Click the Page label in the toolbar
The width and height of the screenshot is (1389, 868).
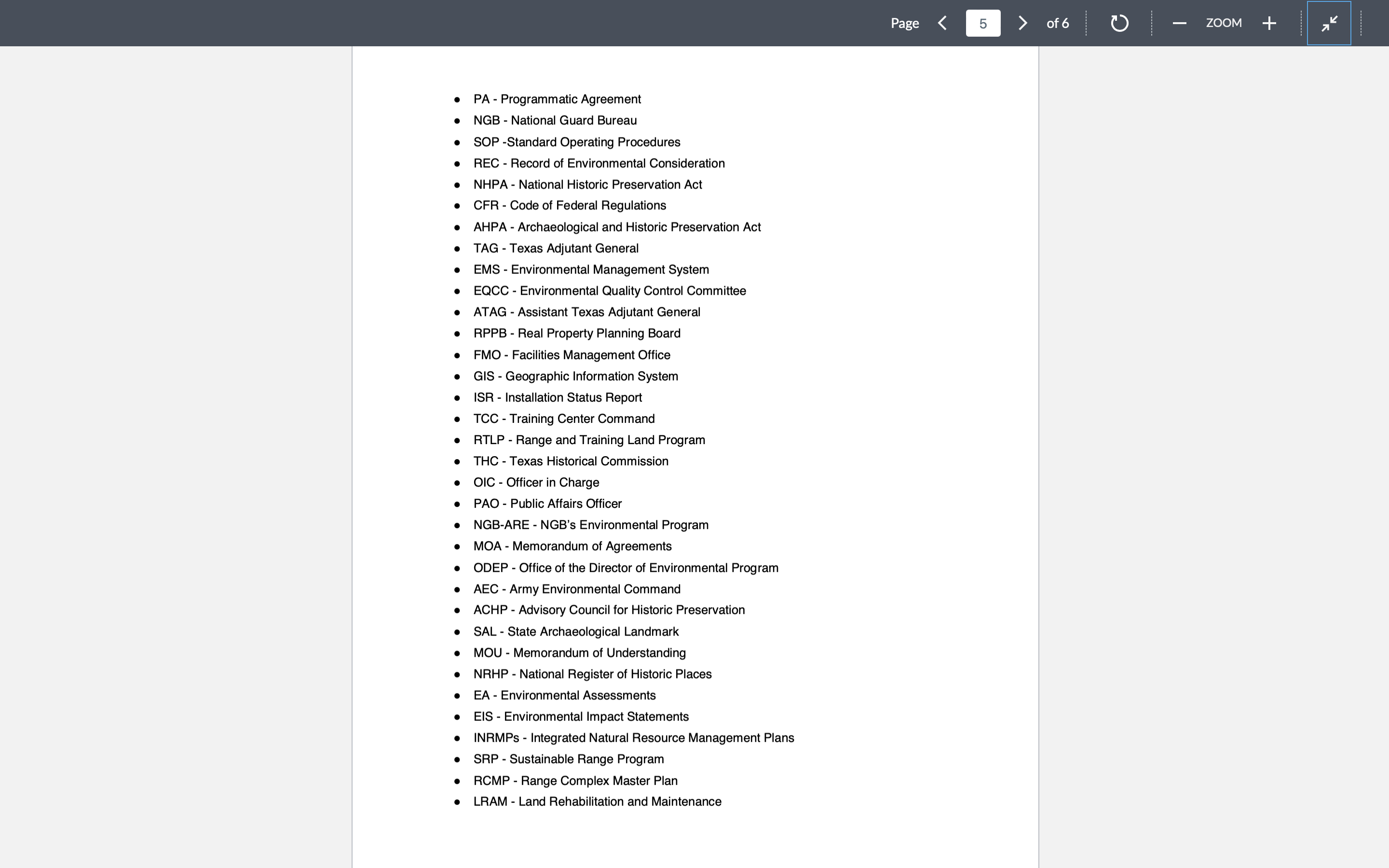(905, 23)
